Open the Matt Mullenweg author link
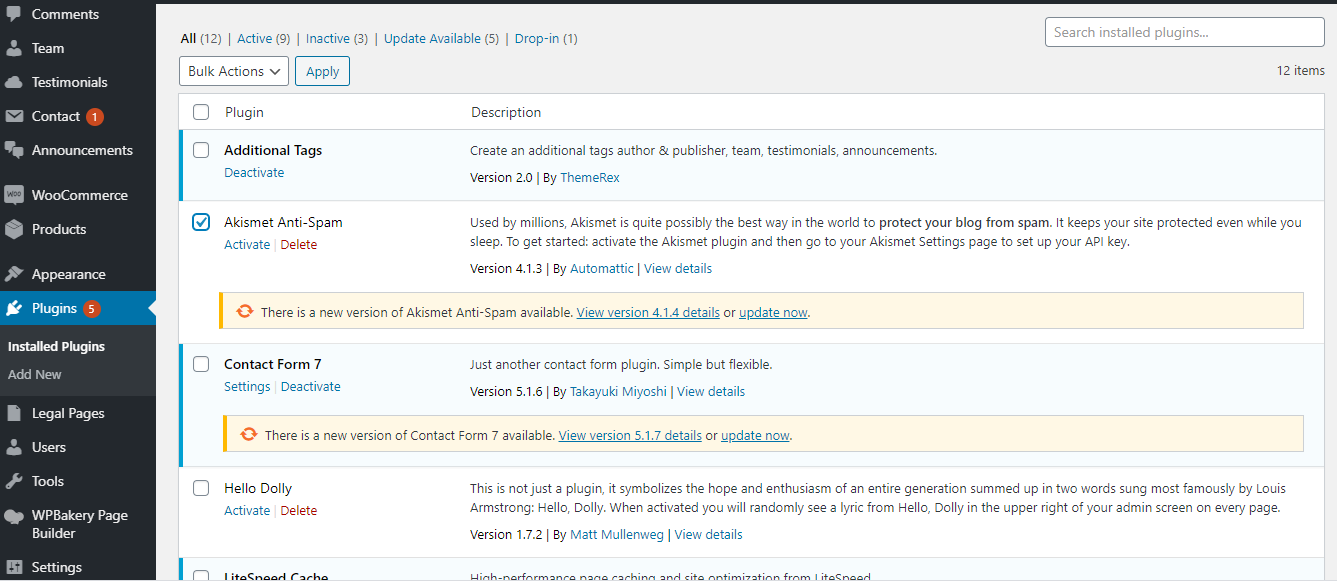The image size is (1337, 582). [618, 534]
